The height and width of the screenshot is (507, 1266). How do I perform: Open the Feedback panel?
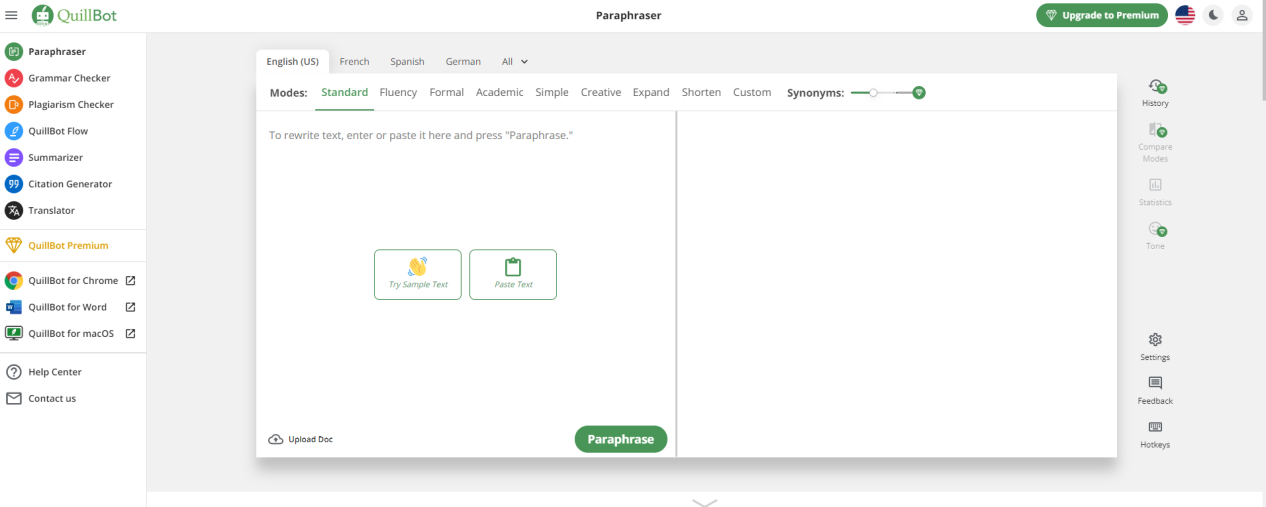1155,391
